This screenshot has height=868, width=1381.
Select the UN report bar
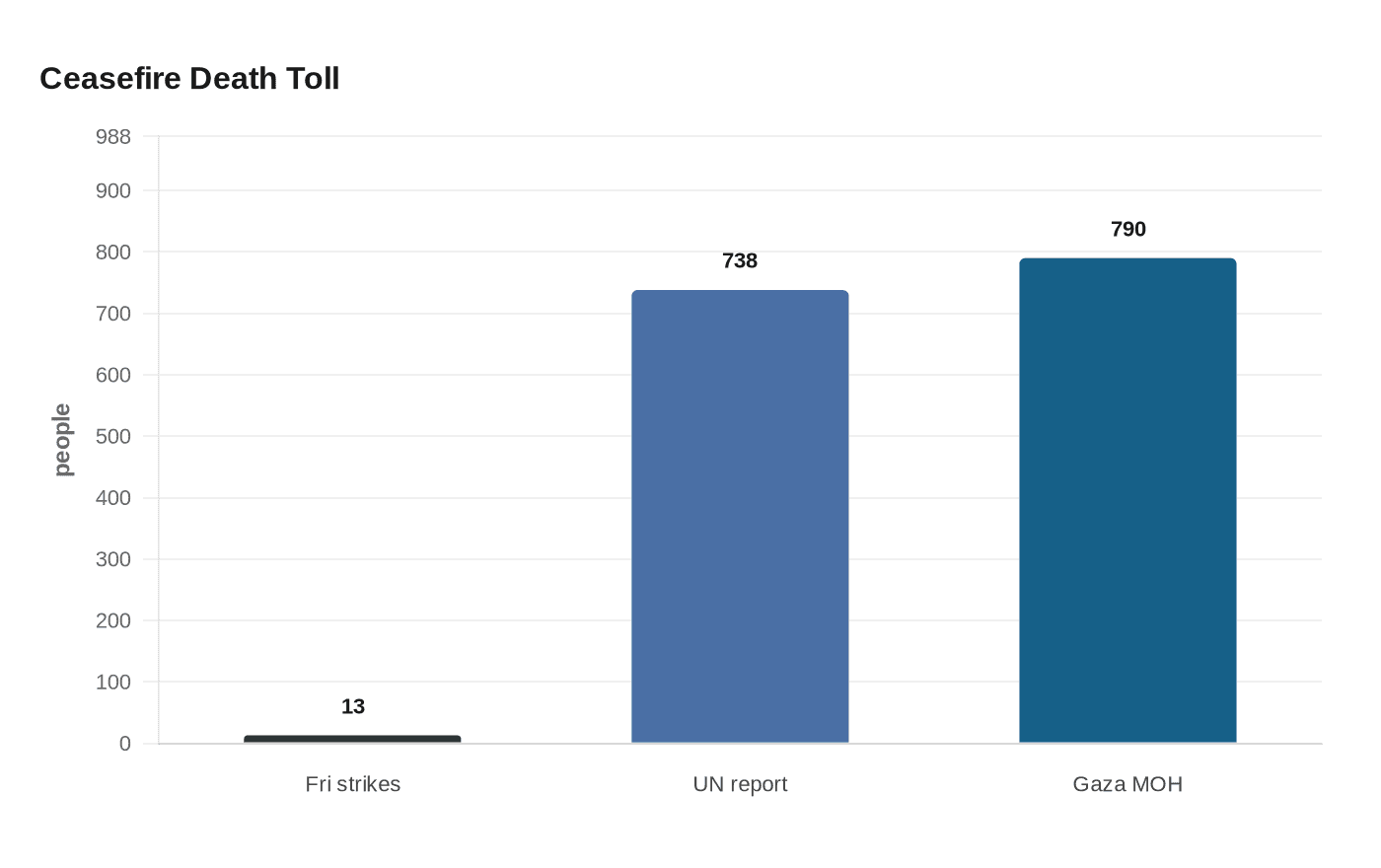tap(740, 516)
